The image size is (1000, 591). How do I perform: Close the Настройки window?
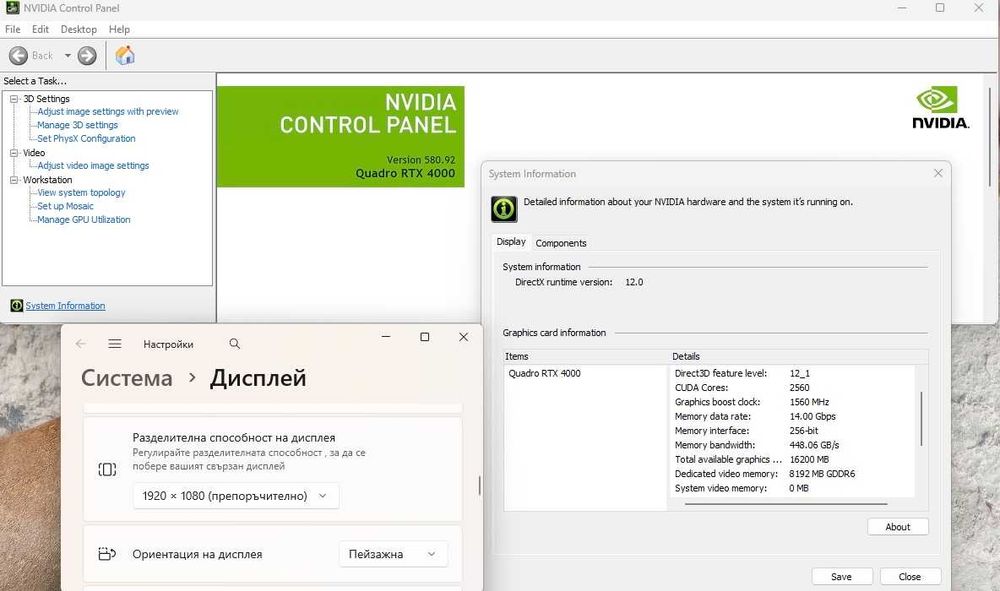(464, 337)
